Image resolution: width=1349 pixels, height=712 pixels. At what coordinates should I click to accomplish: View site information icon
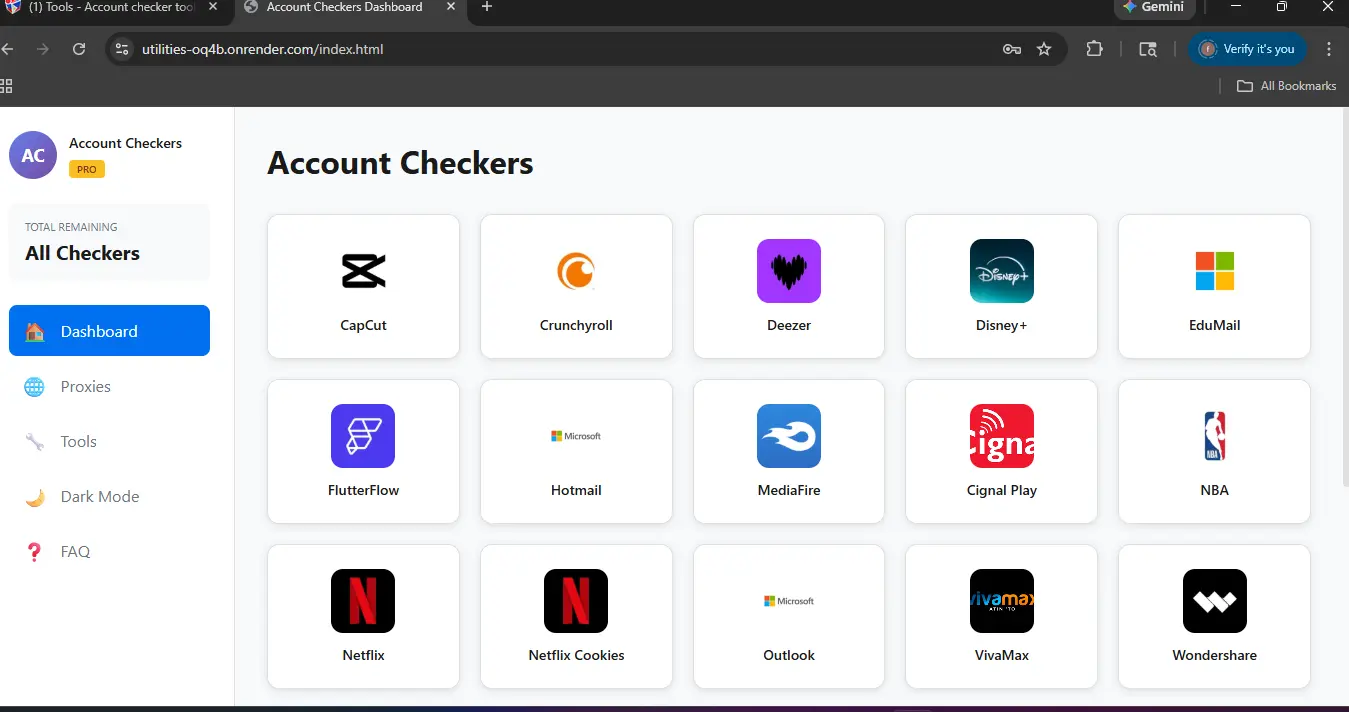tap(122, 49)
